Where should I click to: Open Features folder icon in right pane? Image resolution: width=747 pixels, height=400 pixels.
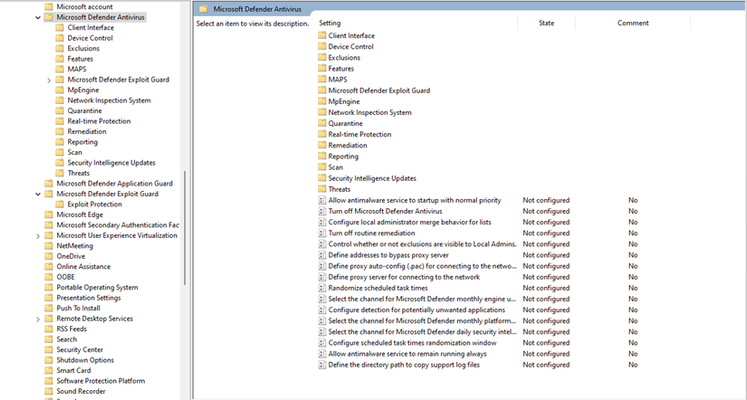(322, 69)
